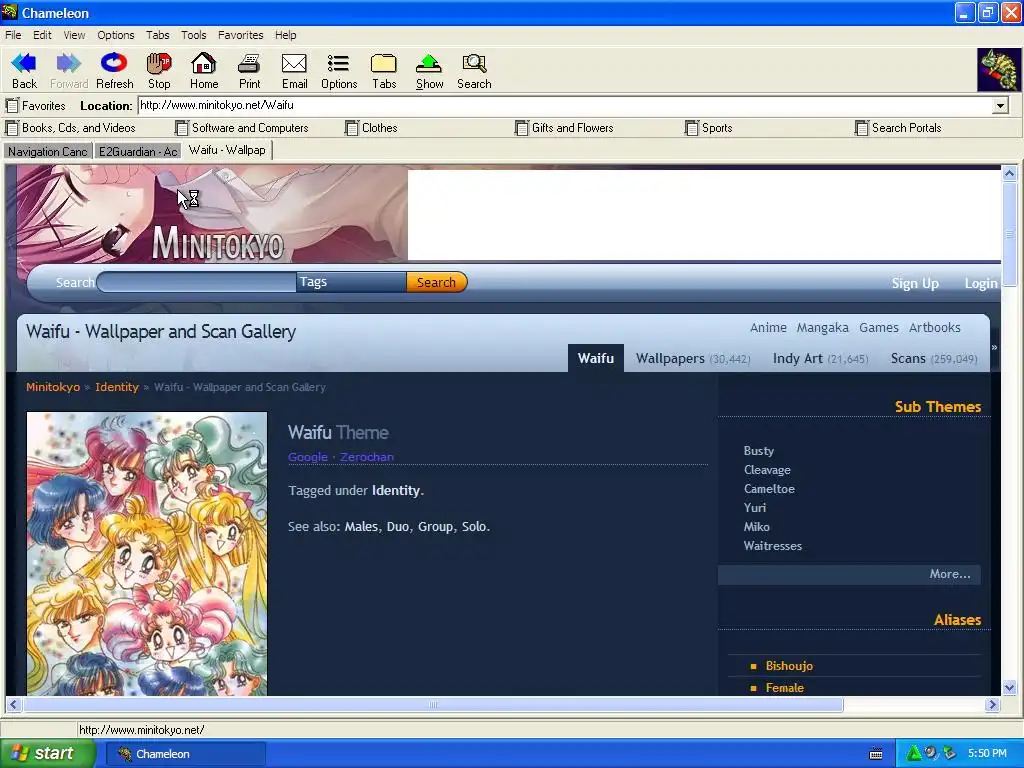The image size is (1024, 768).
Task: Click the Chameleon logo at toolbar right
Action: (x=999, y=70)
